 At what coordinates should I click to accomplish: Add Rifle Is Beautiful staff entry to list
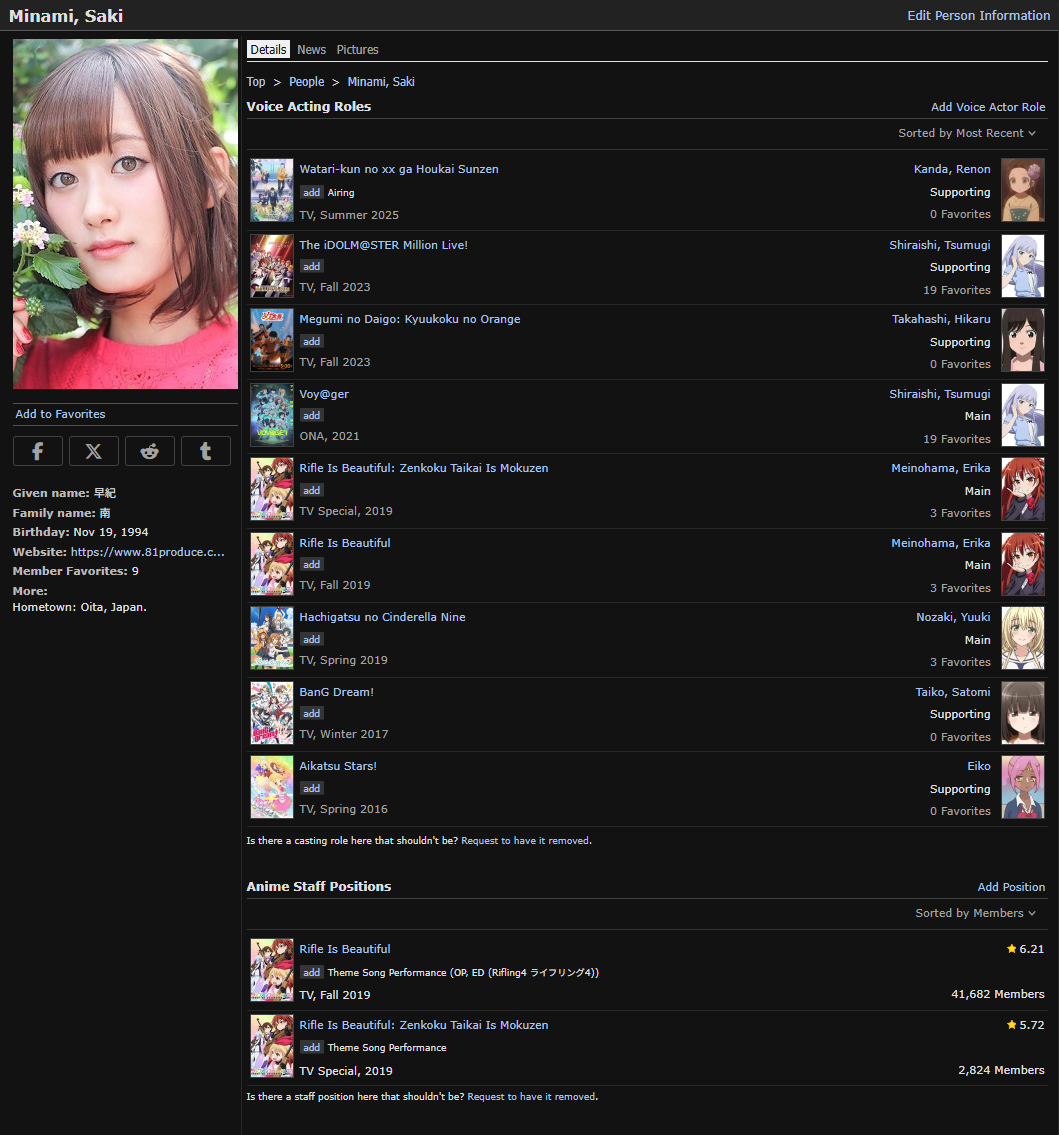tap(311, 973)
